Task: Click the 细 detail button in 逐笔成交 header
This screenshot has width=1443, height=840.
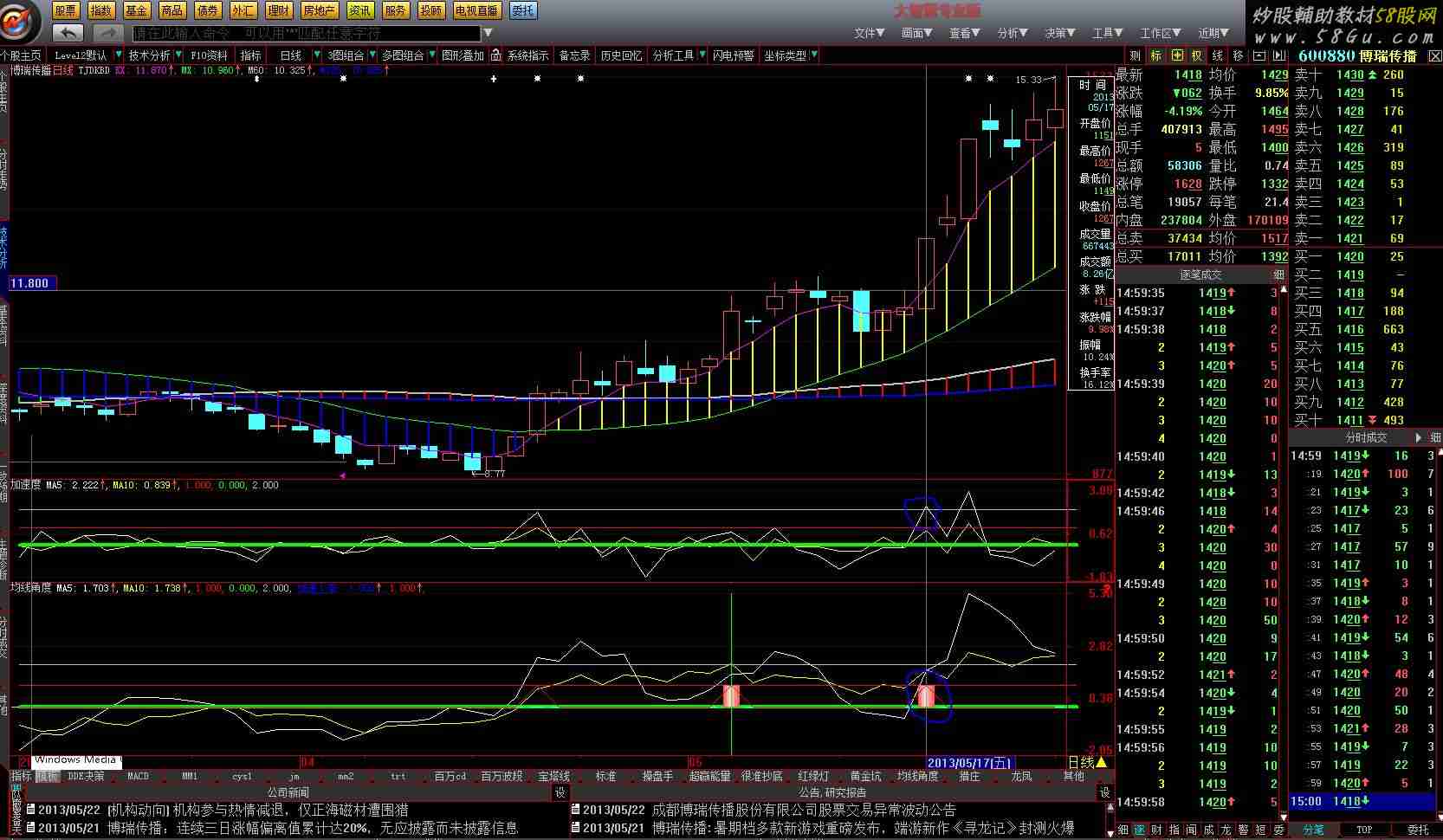Action: pyautogui.click(x=1279, y=275)
